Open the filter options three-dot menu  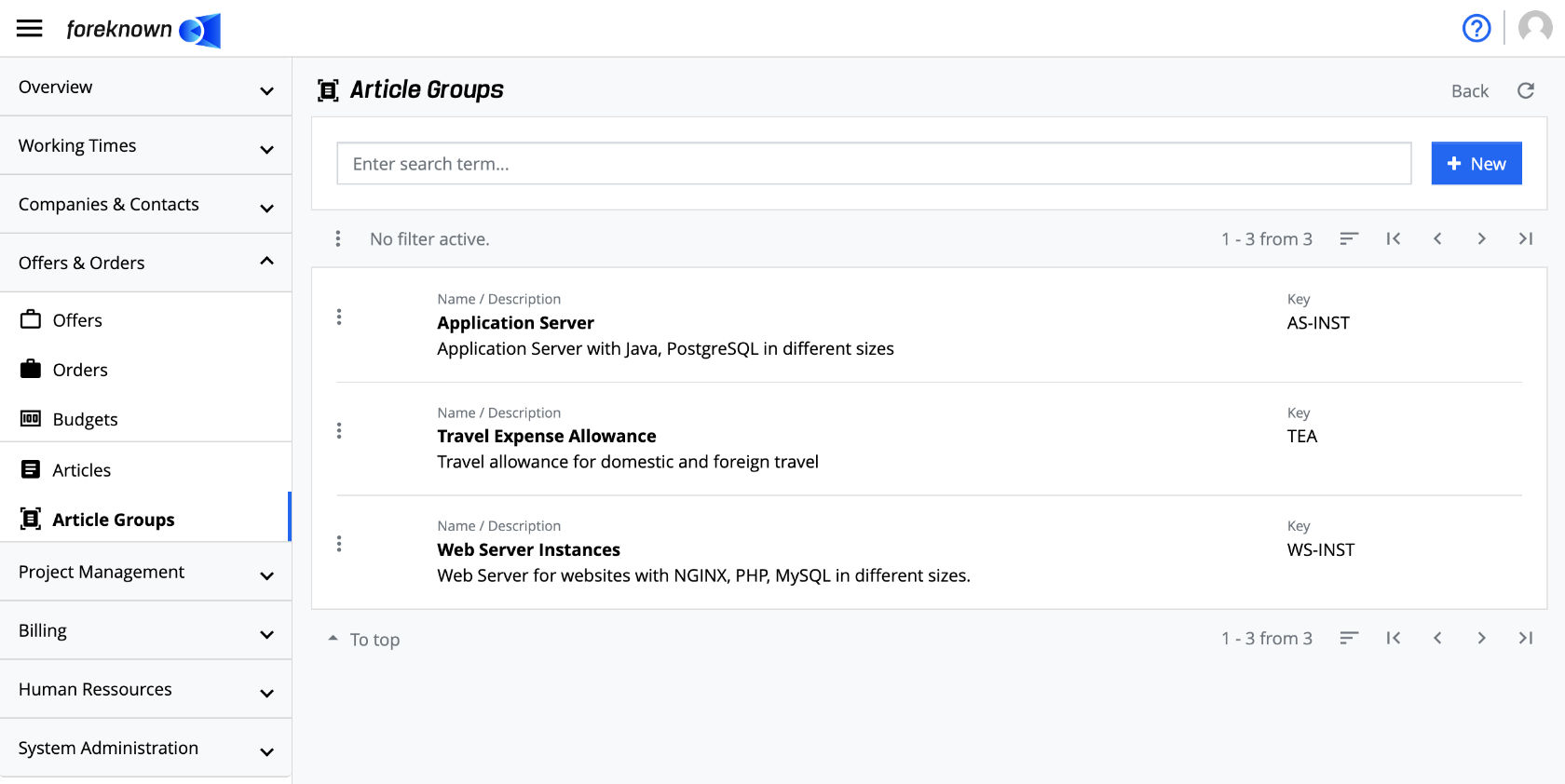(337, 239)
